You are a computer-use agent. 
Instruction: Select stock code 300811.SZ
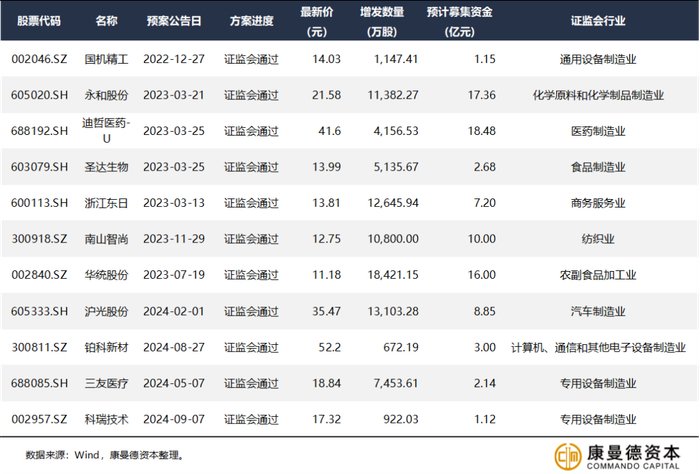pyautogui.click(x=39, y=347)
